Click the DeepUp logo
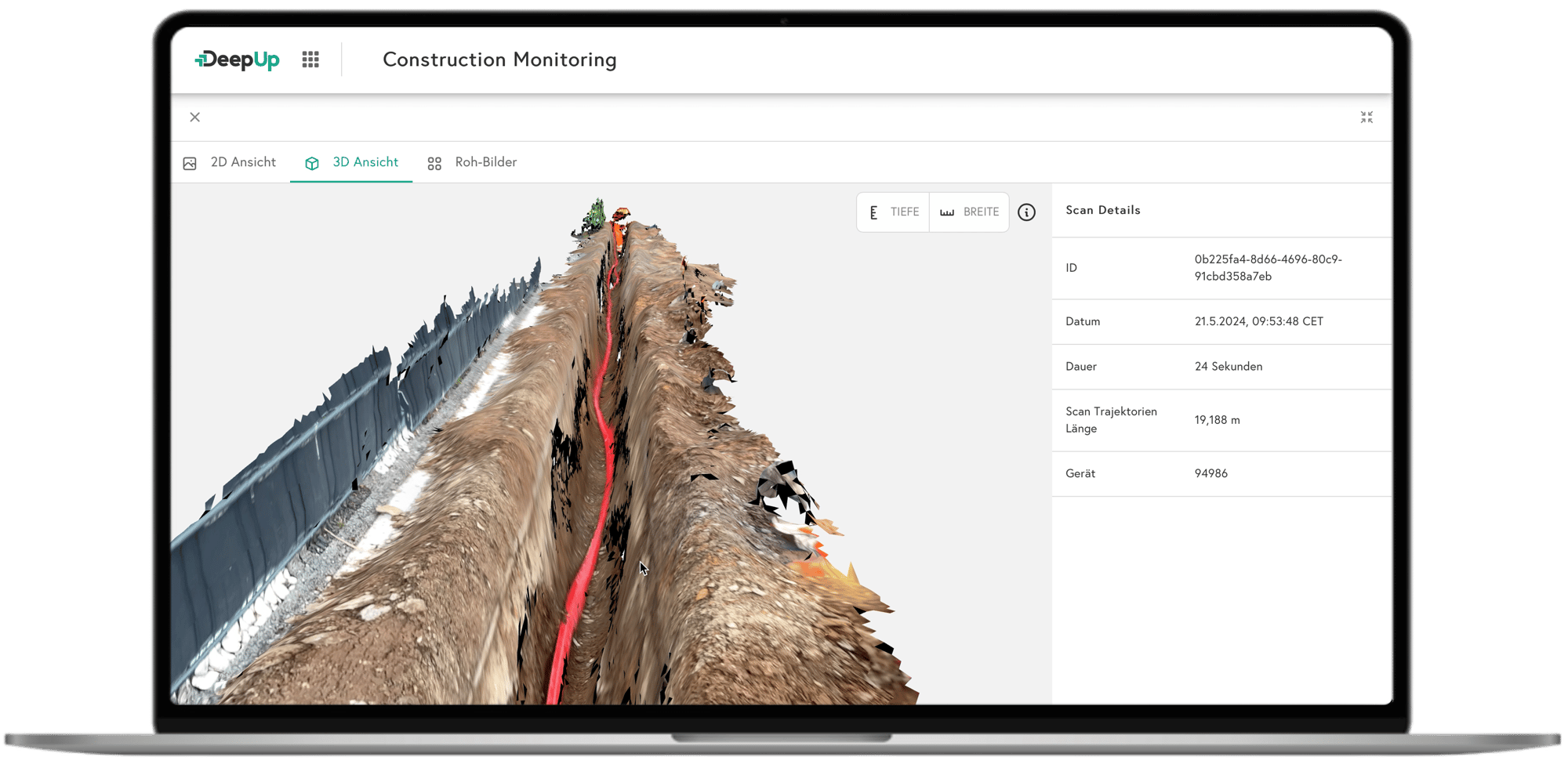The image size is (1568, 764). pyautogui.click(x=237, y=60)
